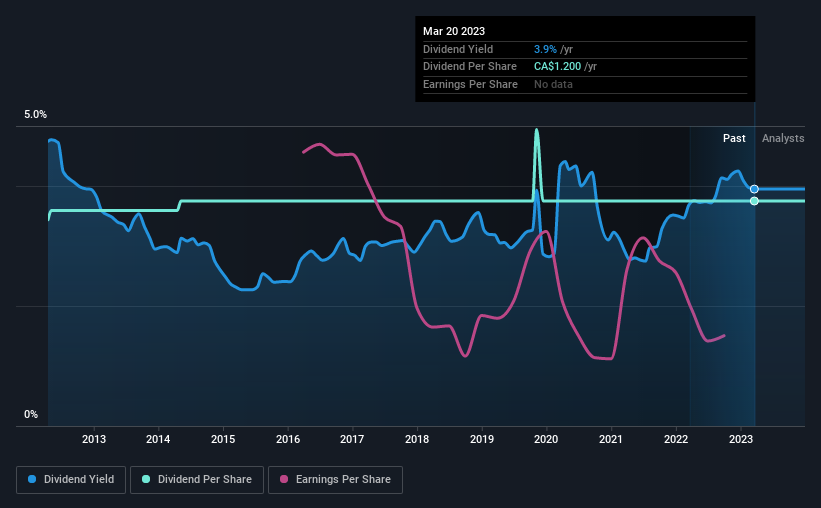Select the 2017 axis label

pos(352,439)
